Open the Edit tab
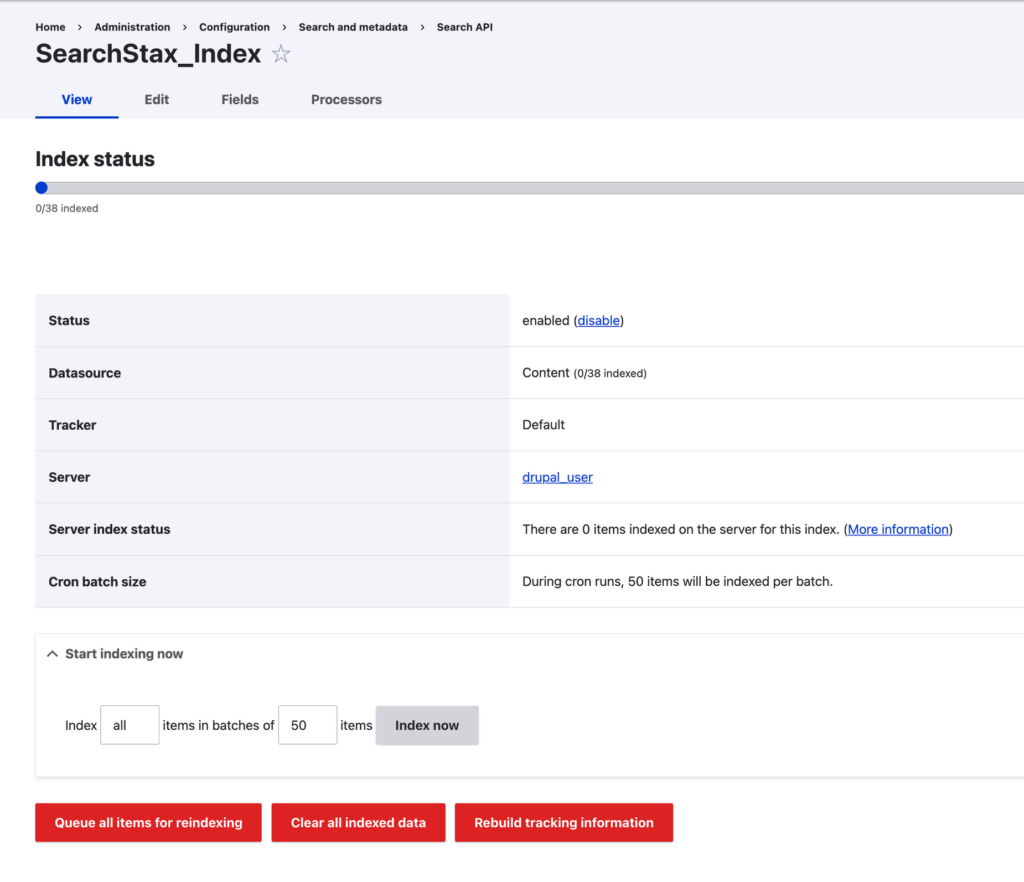The image size is (1024, 882). click(x=157, y=99)
